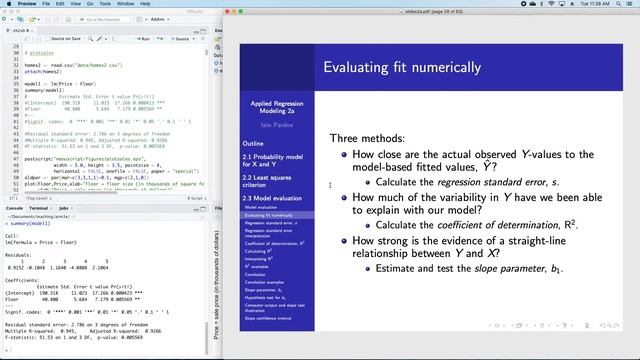
Task: Open Notification Center icon in menu bar
Action: point(629,4)
